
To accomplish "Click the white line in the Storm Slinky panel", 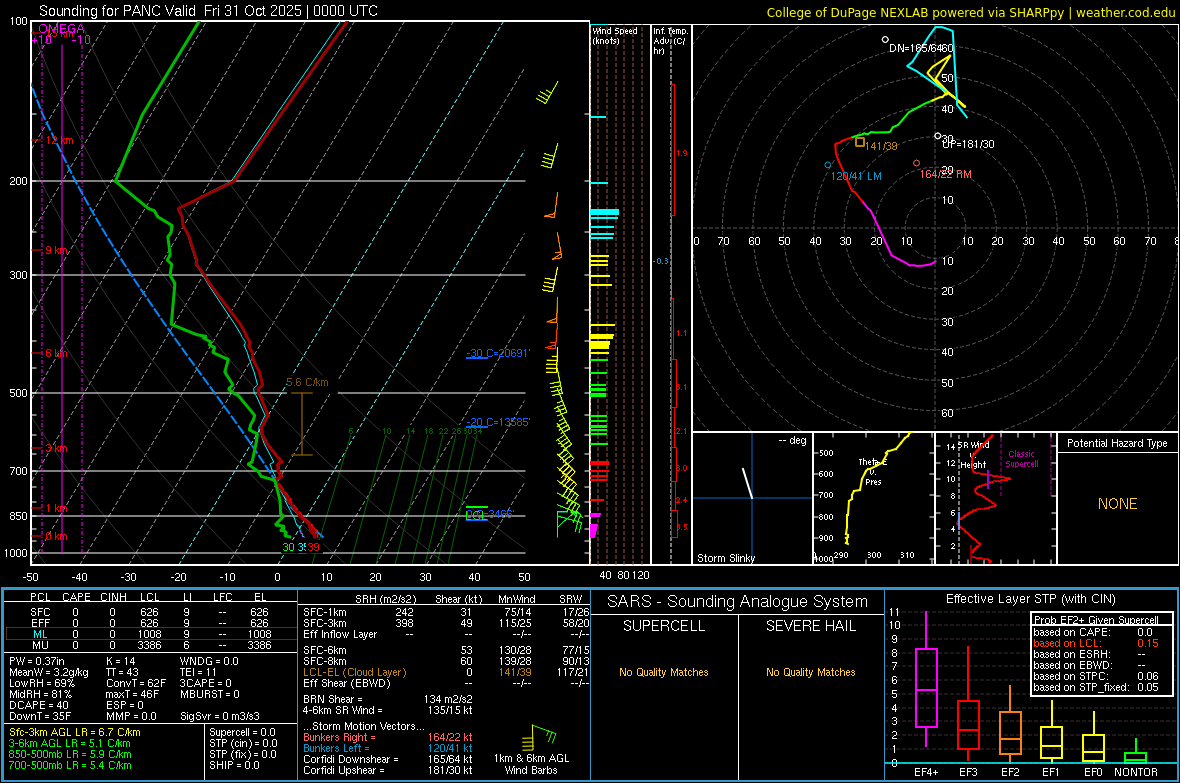I will 748,483.
